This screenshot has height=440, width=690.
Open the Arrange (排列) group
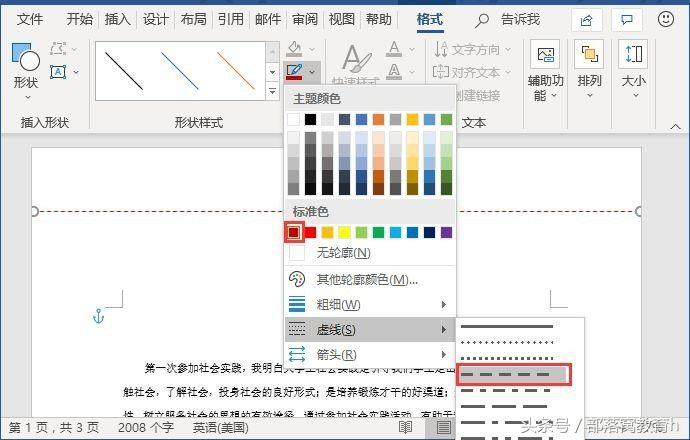click(589, 68)
